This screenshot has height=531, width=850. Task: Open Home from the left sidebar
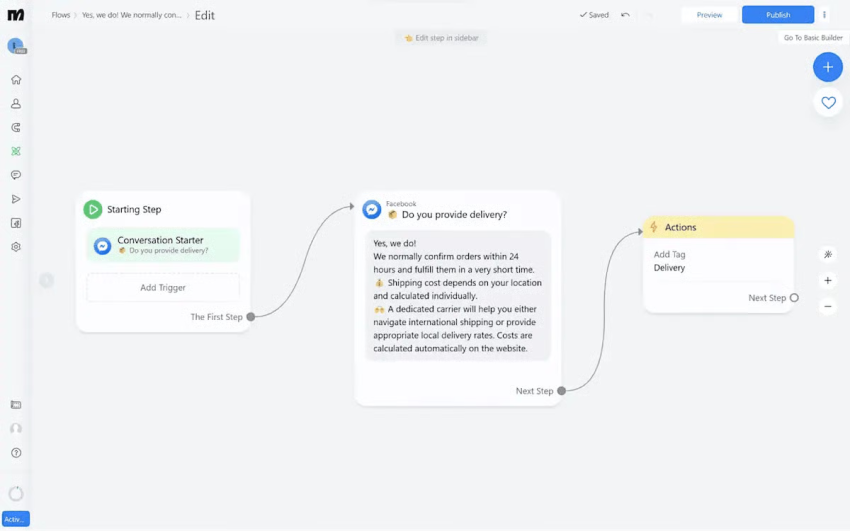[16, 80]
